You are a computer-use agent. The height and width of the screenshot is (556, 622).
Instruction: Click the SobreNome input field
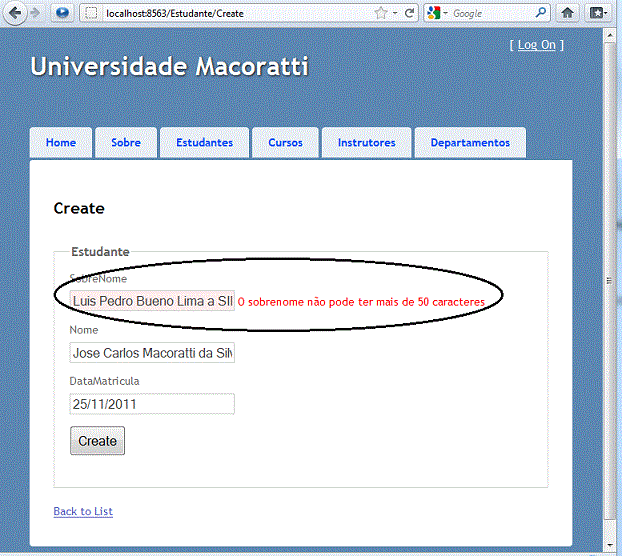pyautogui.click(x=152, y=301)
